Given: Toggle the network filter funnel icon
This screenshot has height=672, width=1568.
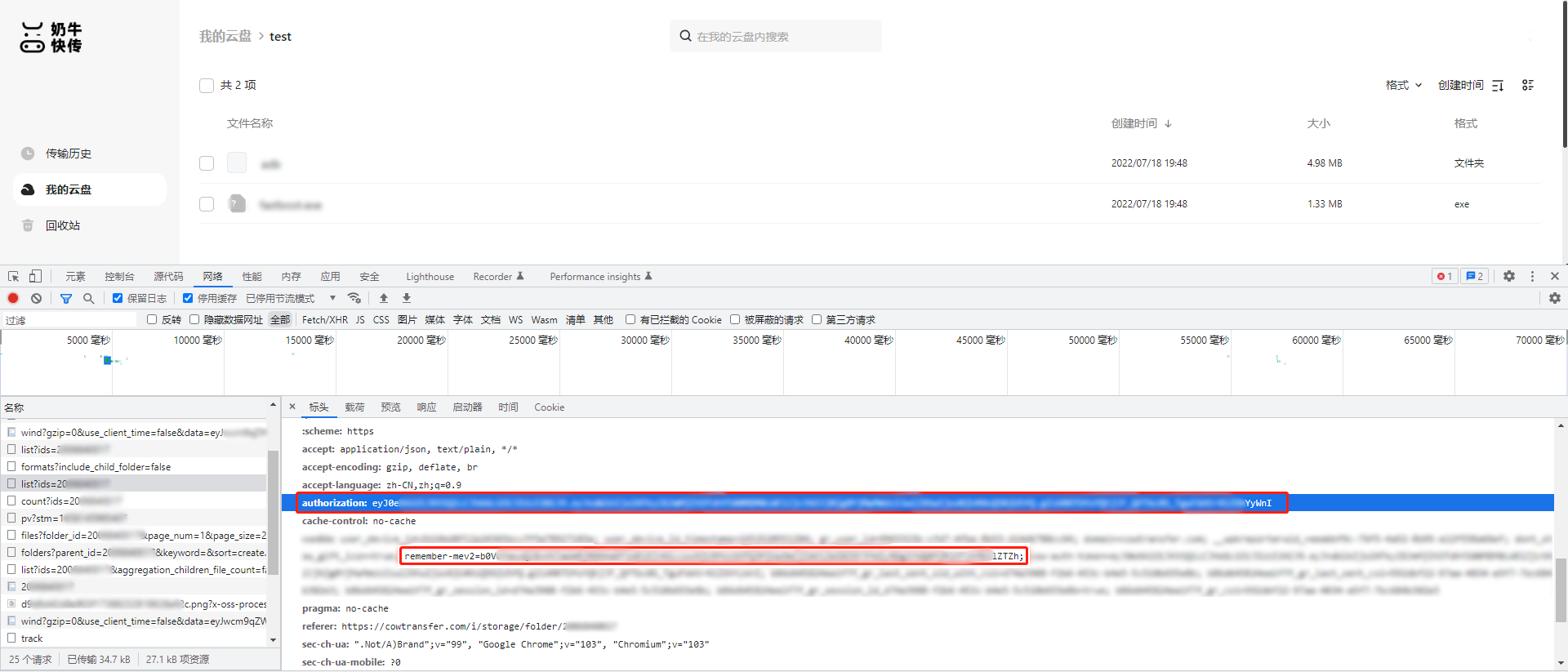Looking at the screenshot, I should (66, 298).
